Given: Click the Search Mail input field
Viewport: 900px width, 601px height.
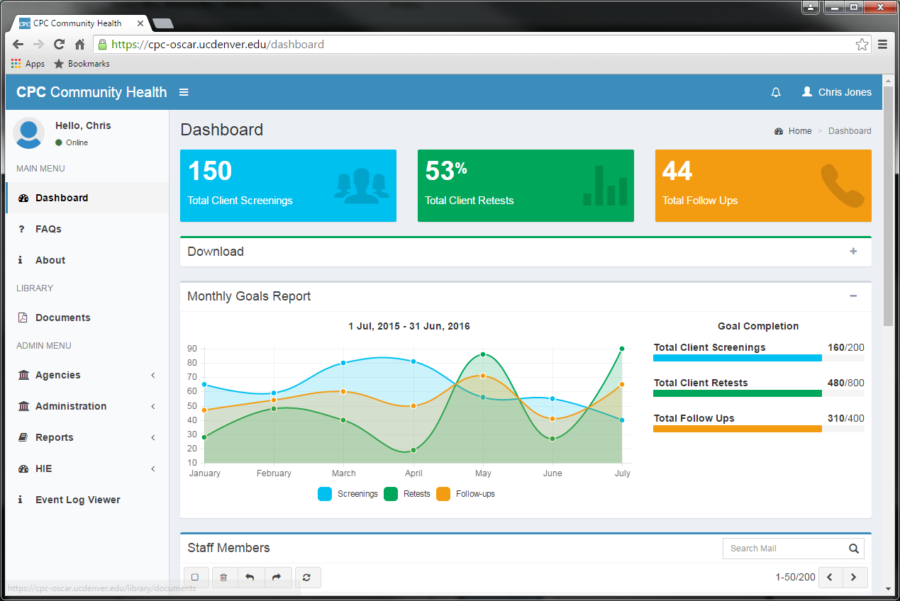Looking at the screenshot, I should coord(782,548).
